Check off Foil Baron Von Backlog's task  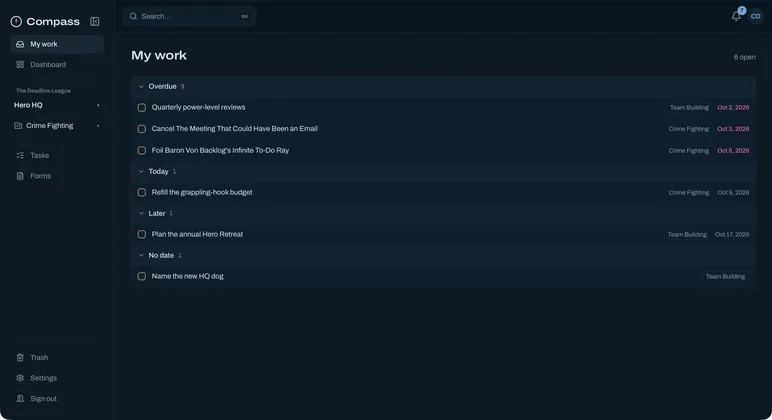pyautogui.click(x=142, y=150)
